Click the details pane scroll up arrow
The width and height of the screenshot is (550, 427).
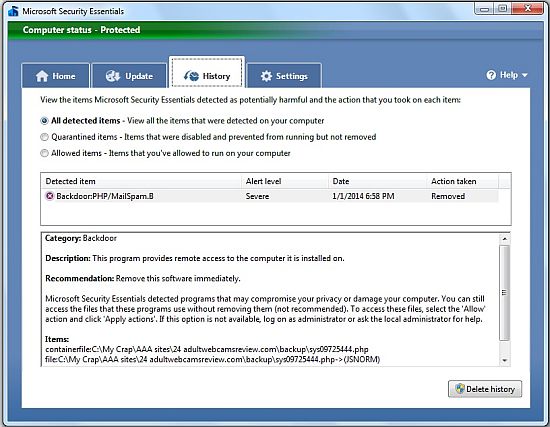coord(504,239)
